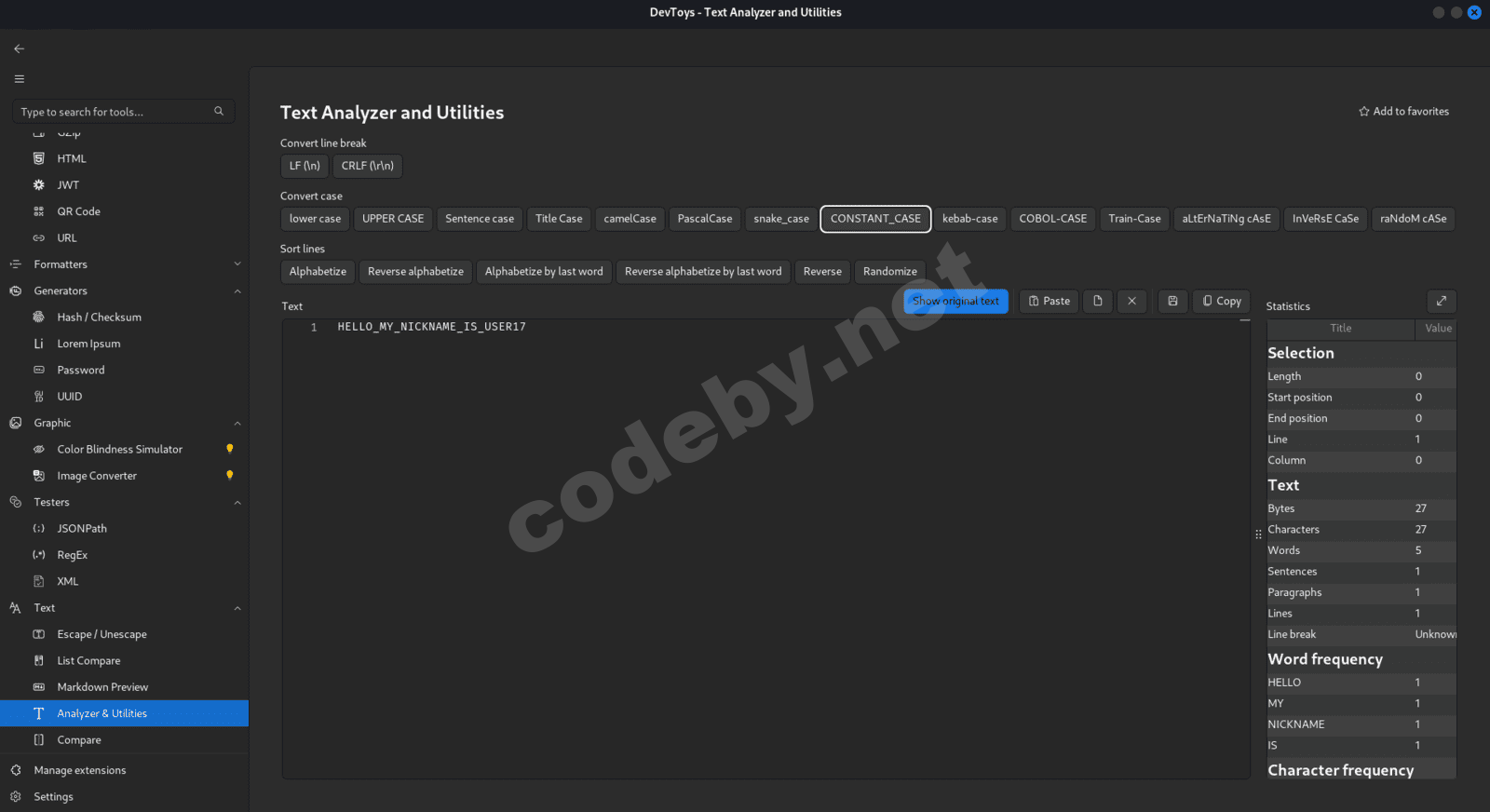Open the Lorem Ipsum generator
This screenshot has width=1490, height=812.
point(125,344)
